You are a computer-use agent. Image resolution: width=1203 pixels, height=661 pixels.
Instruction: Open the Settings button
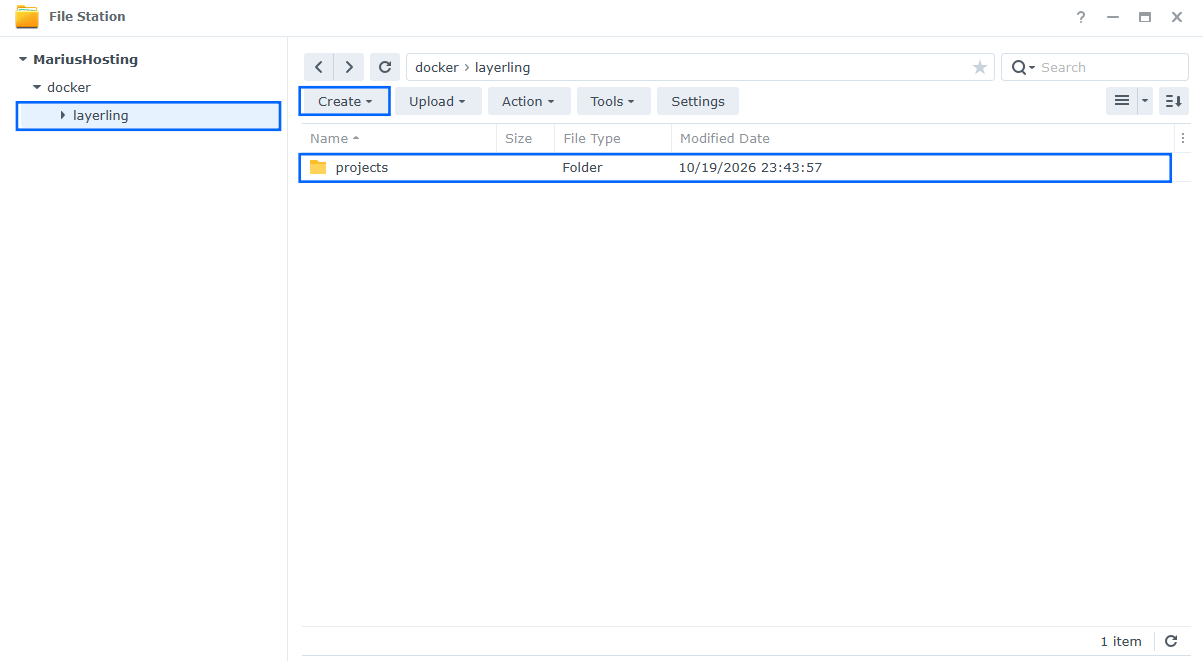698,101
